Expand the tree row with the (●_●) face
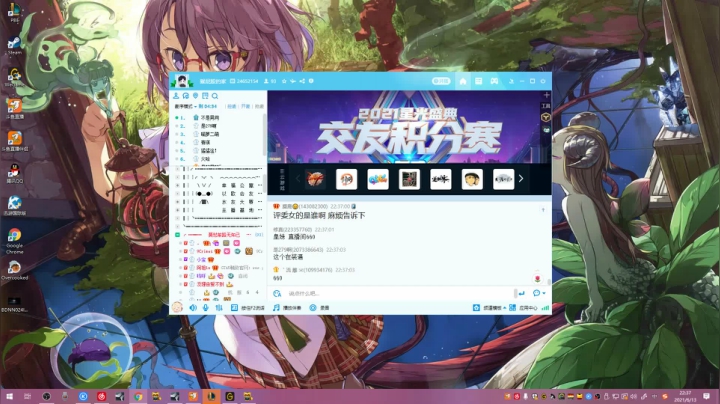Image resolution: width=720 pixels, height=404 pixels. click(178, 194)
